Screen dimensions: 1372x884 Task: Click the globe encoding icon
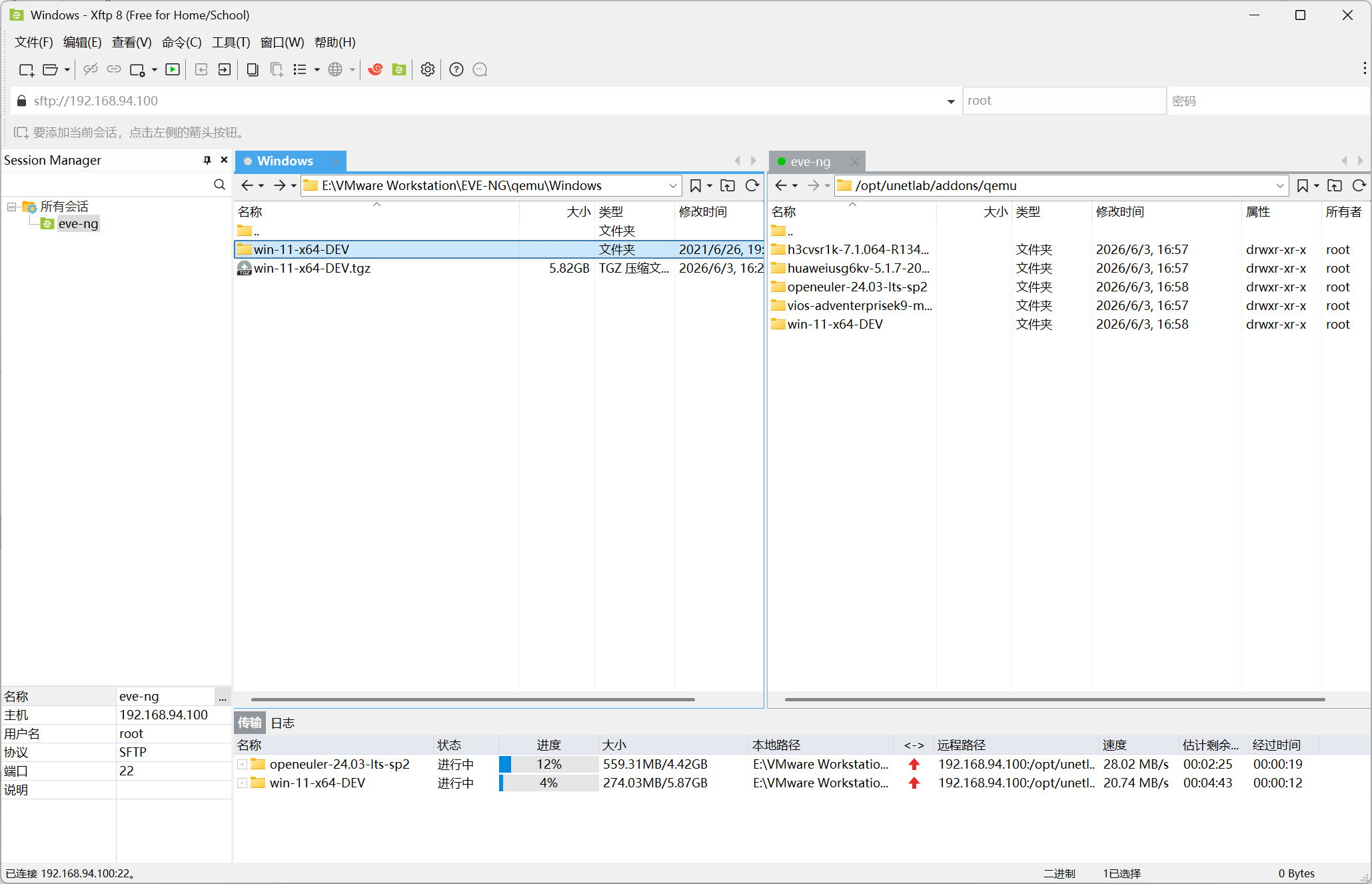pos(335,69)
